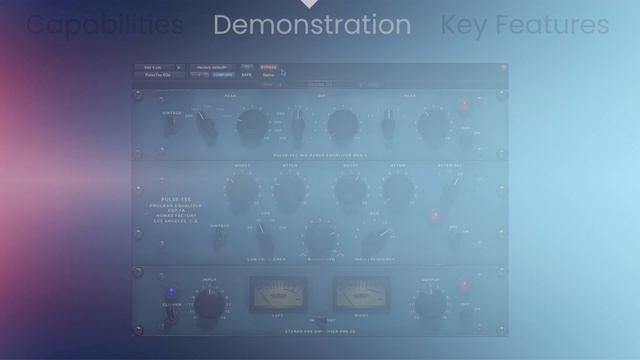Toggle the preamp IN/OFF power switch

click(x=466, y=318)
